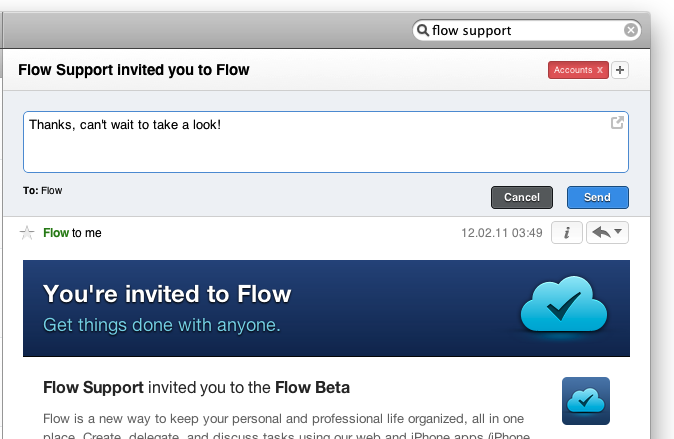Clear the 'flow support' search text
Screen dimensions: 674x439
click(x=631, y=30)
